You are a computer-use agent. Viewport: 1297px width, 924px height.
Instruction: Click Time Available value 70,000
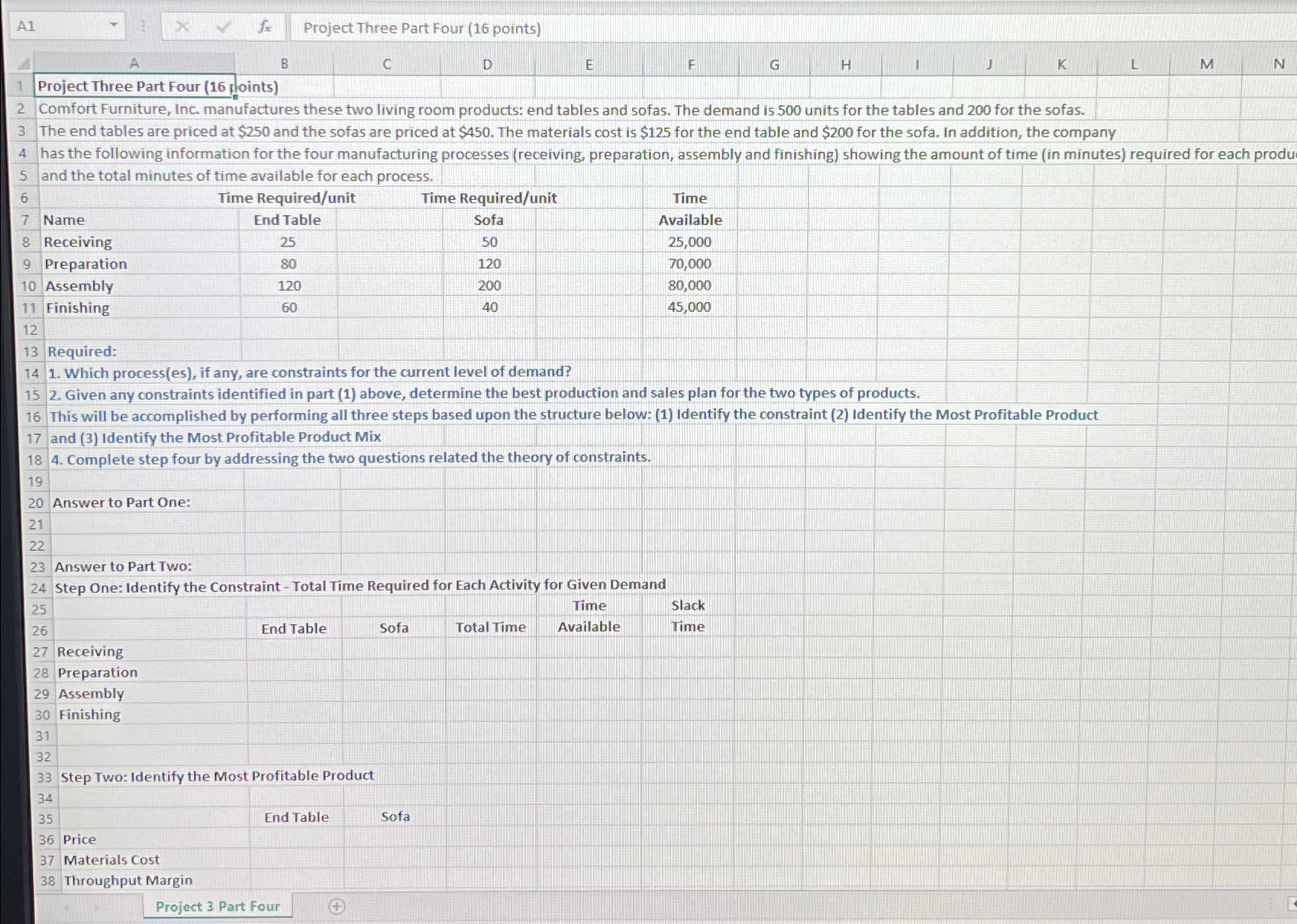pyautogui.click(x=689, y=264)
